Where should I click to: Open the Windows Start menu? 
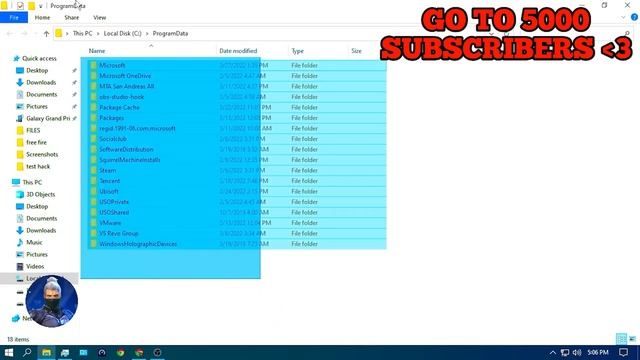pos(9,352)
